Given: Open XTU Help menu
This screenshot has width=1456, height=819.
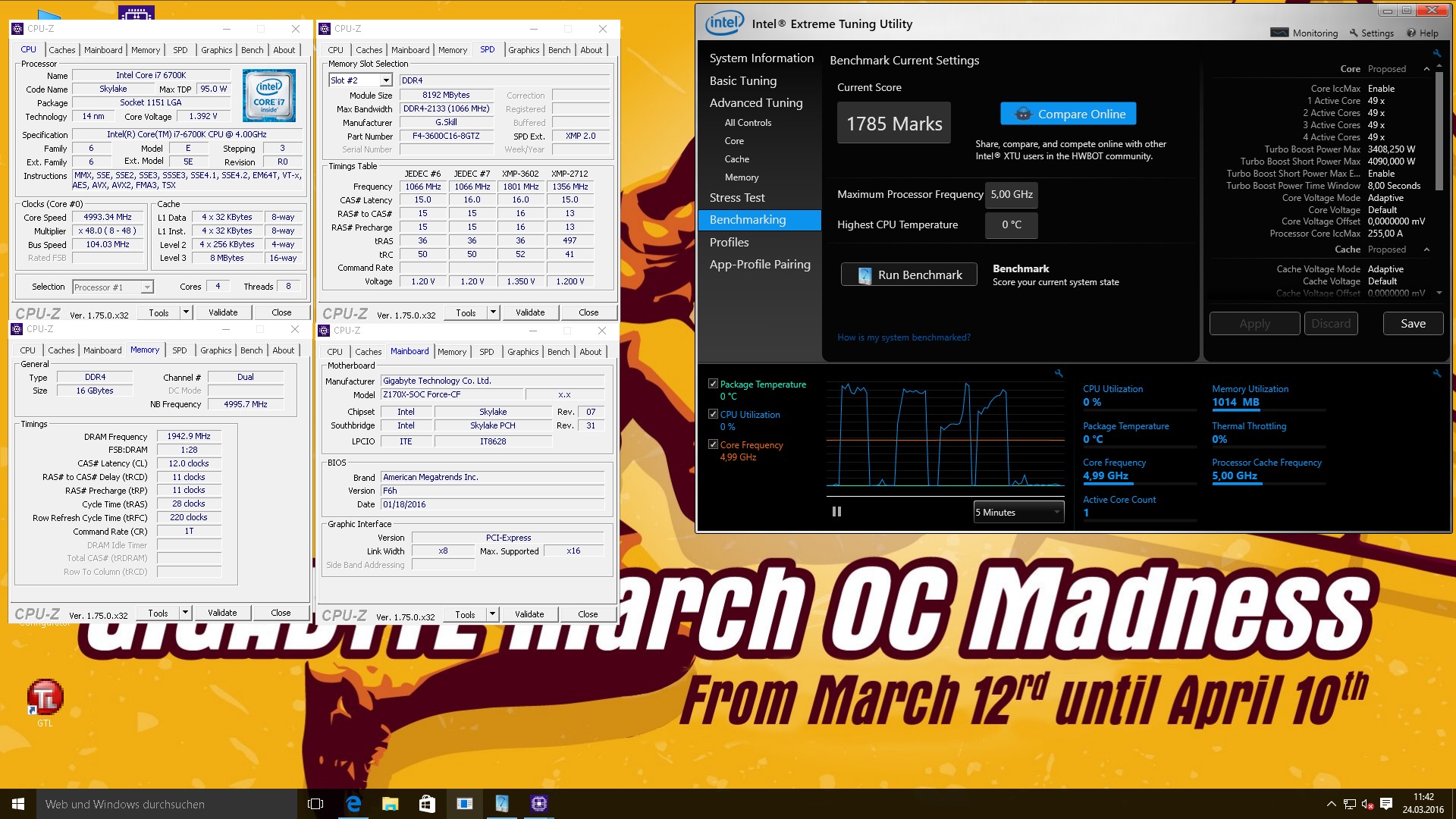Looking at the screenshot, I should 1423,33.
